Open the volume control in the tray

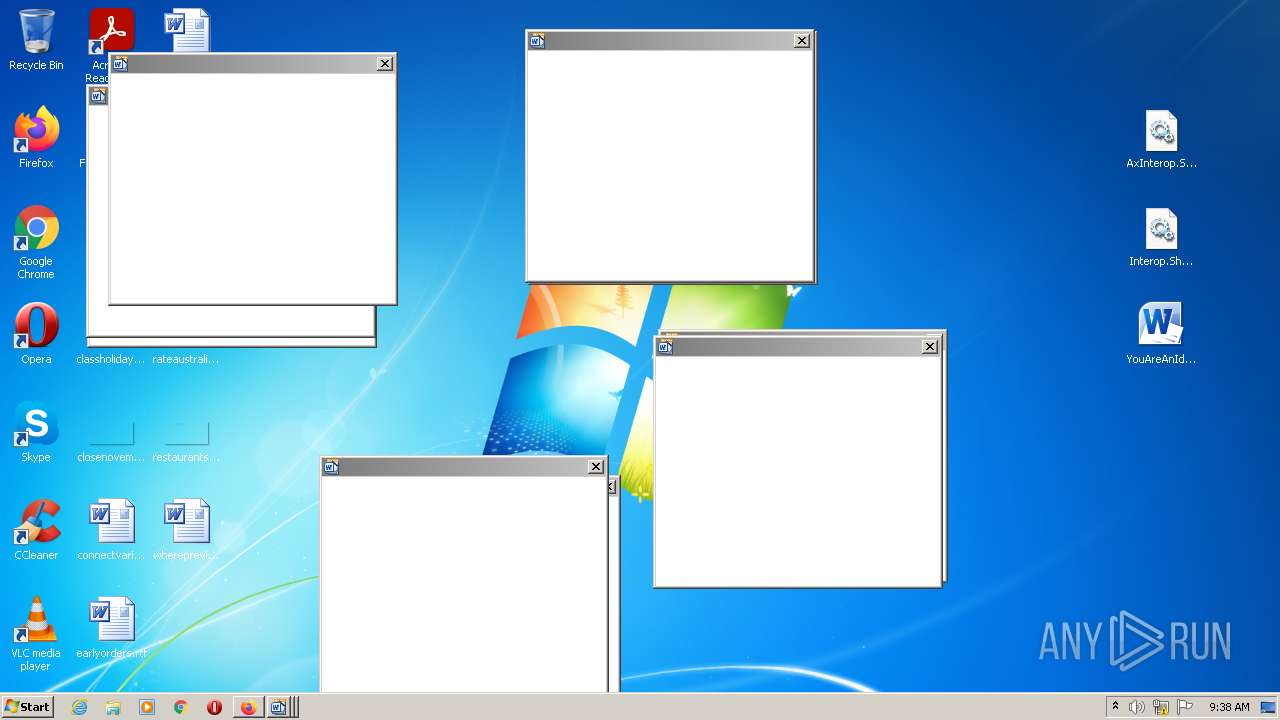point(1137,707)
